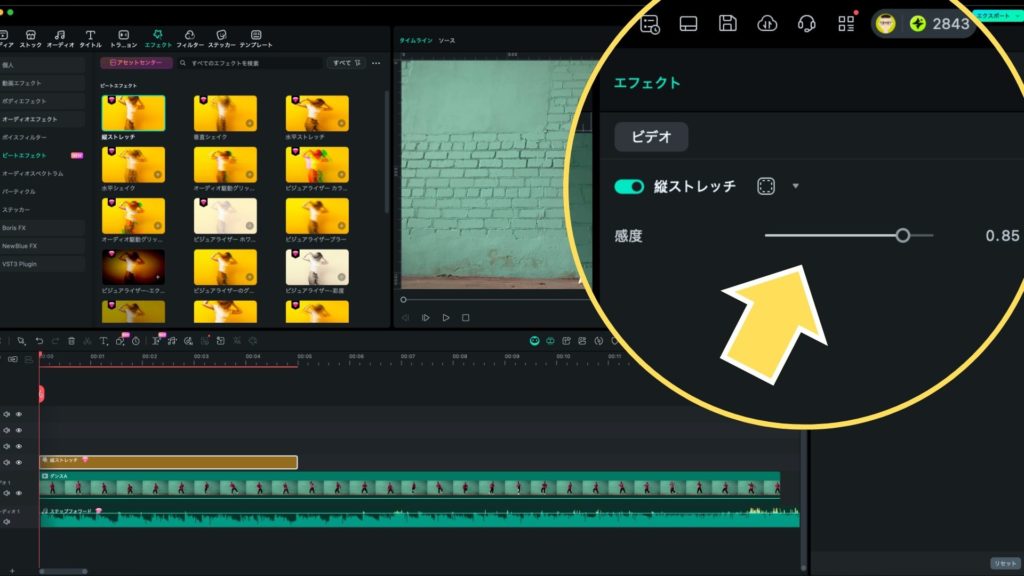
Task: Select the 水平ストレッチ effect thumbnail
Action: click(317, 114)
